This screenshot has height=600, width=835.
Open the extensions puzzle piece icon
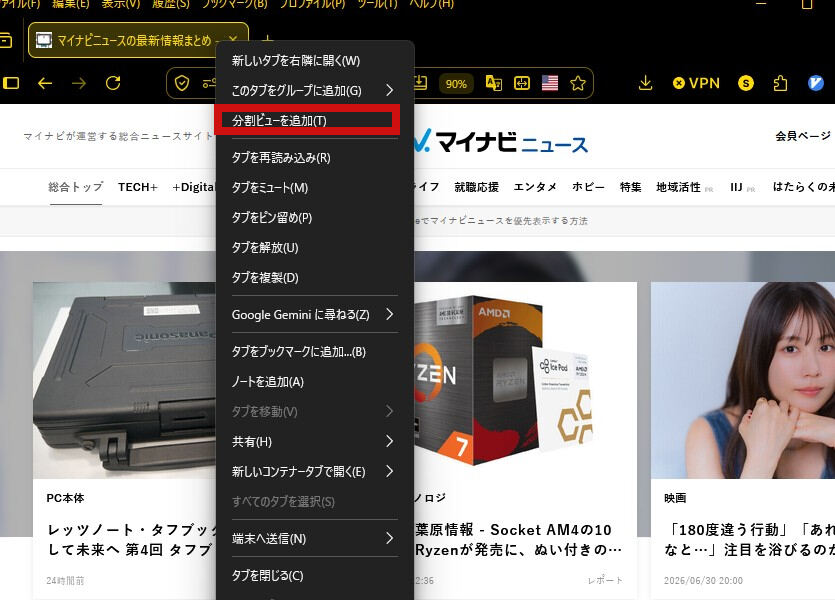point(780,83)
